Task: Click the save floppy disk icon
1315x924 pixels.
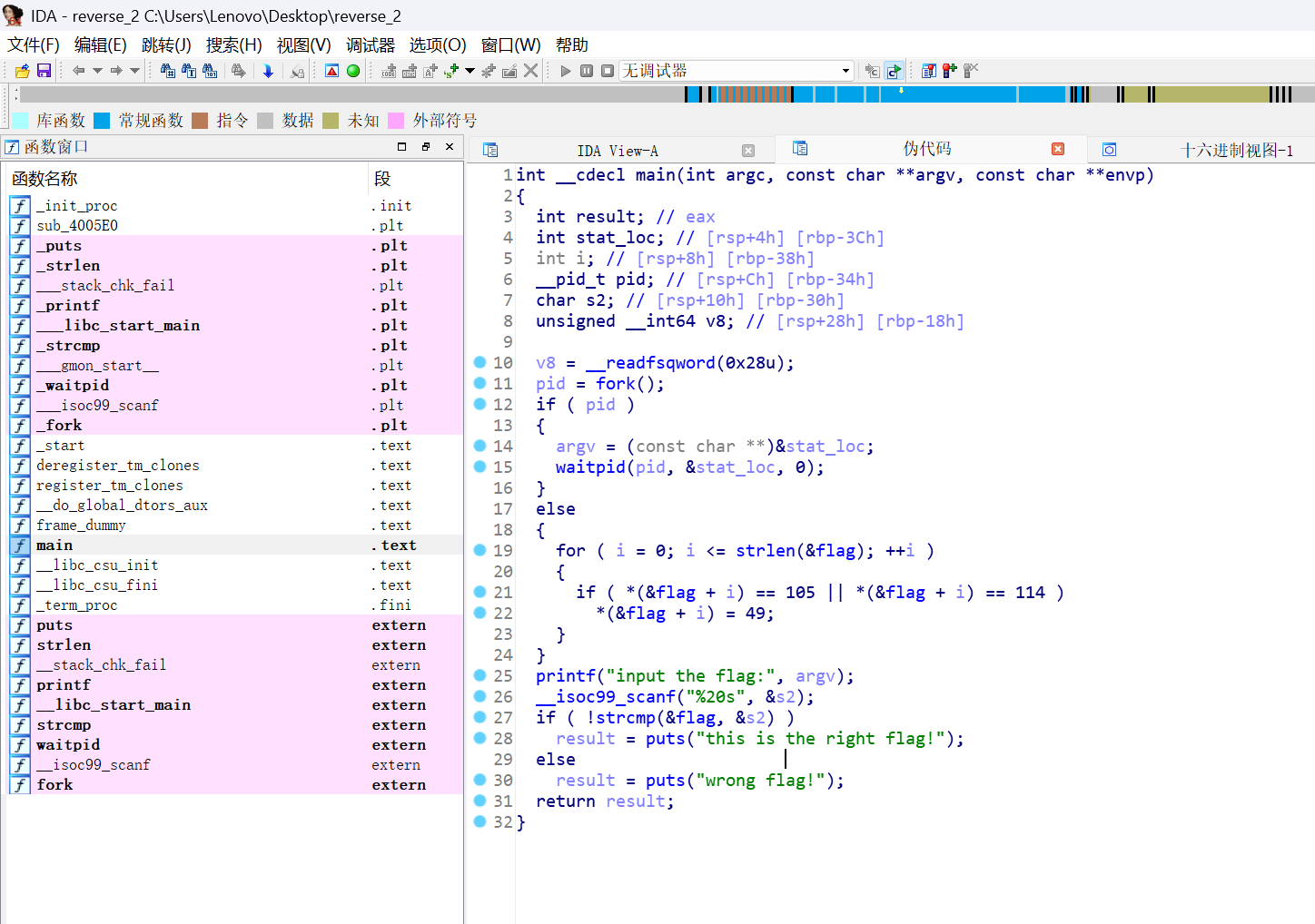Action: (44, 71)
